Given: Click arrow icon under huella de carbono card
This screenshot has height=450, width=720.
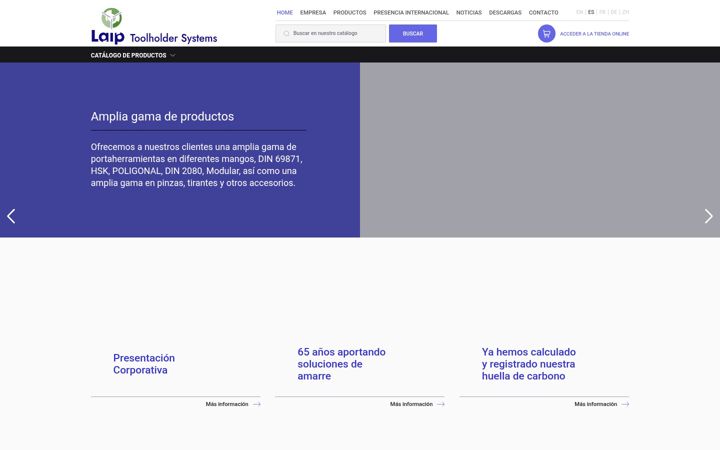Looking at the screenshot, I should pos(625,404).
